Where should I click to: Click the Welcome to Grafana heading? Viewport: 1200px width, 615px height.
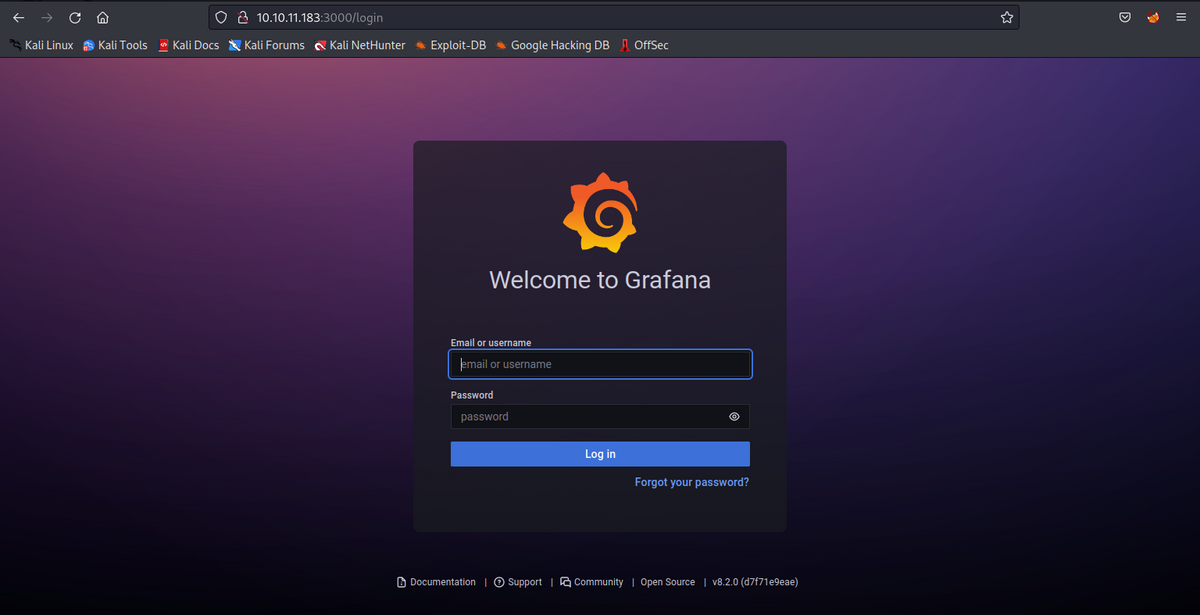600,280
